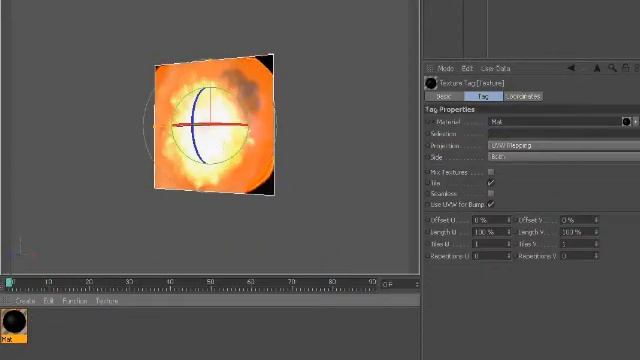
Task: Click the Offset V stepper arrows
Action: [x=596, y=220]
